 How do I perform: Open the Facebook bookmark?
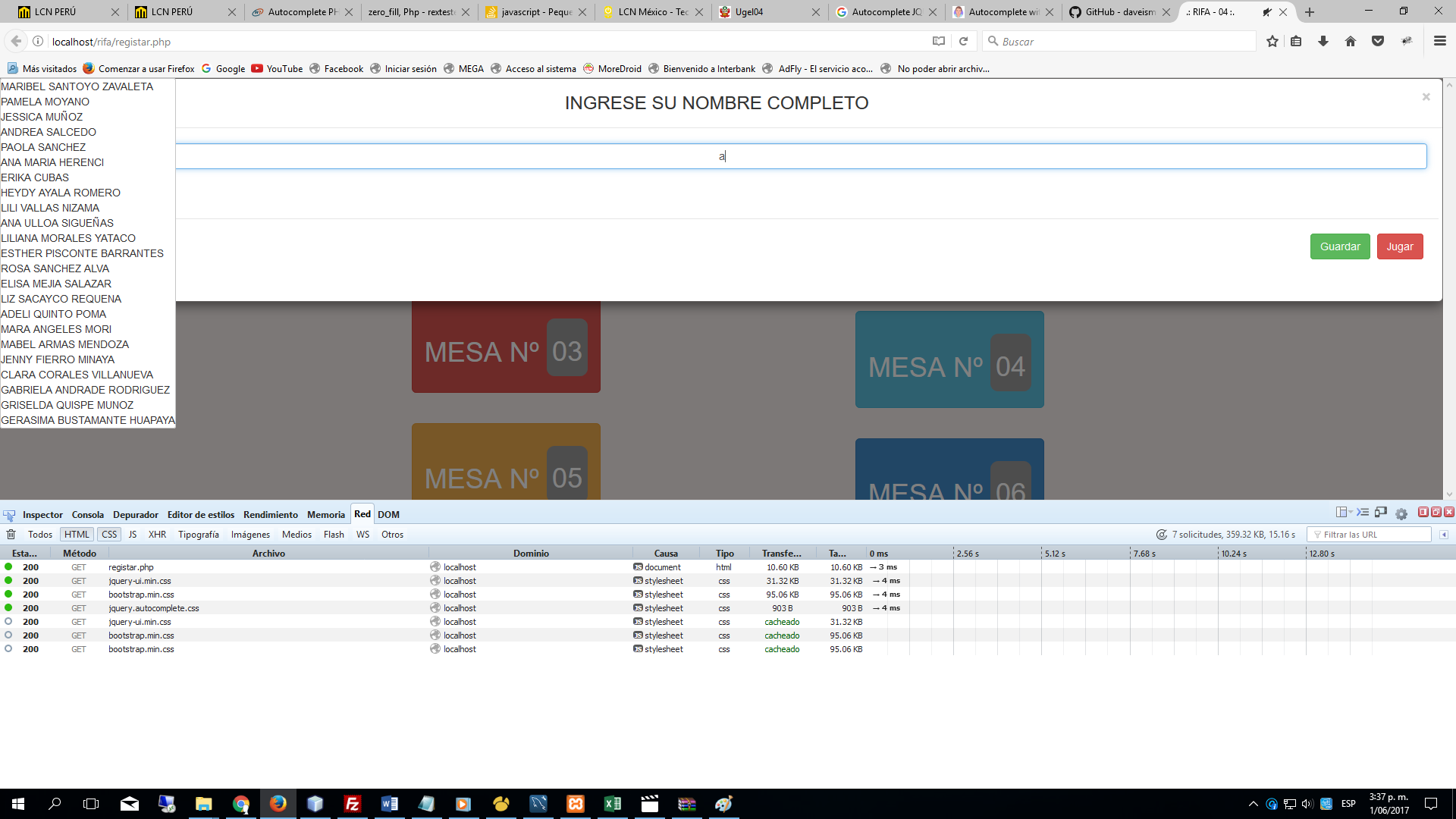[x=337, y=69]
